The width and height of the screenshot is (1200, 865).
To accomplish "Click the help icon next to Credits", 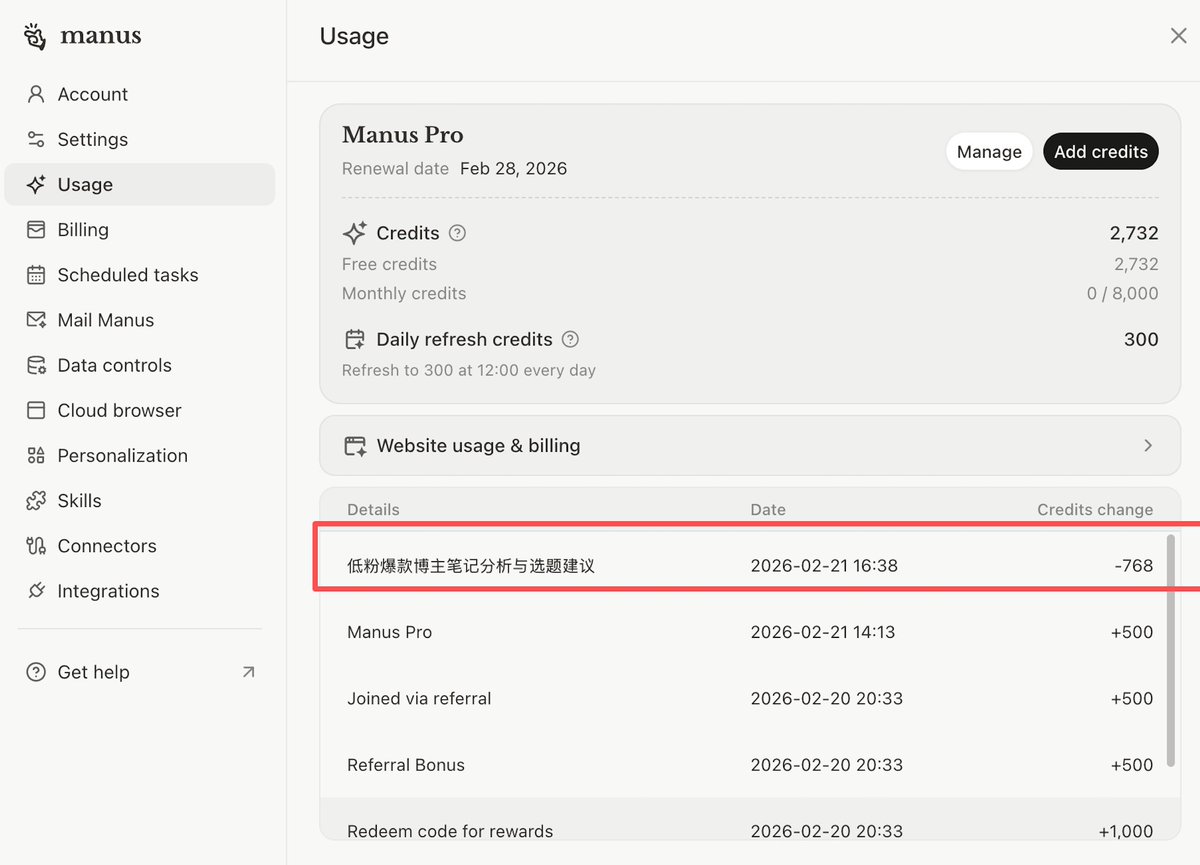I will [457, 233].
